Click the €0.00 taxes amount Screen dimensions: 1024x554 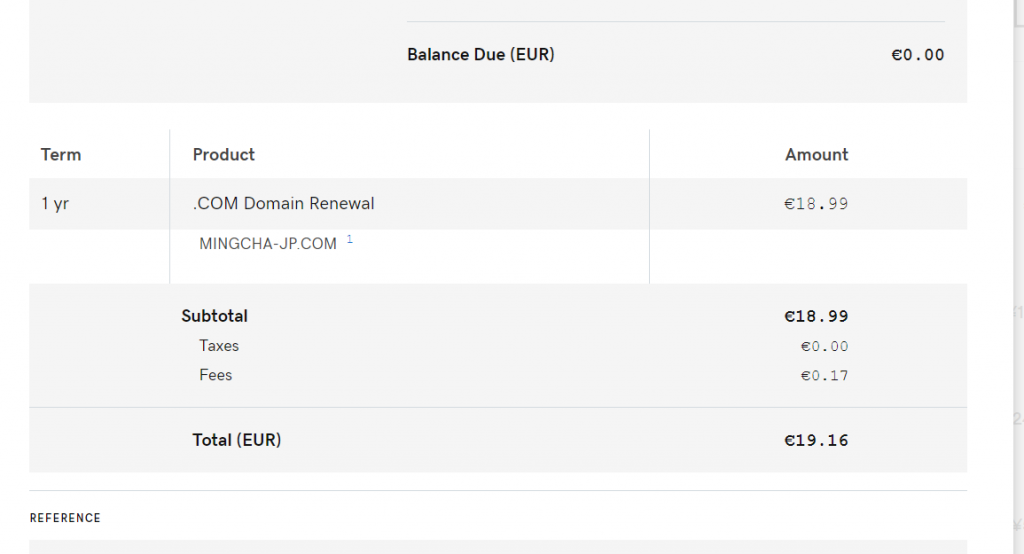click(x=824, y=347)
